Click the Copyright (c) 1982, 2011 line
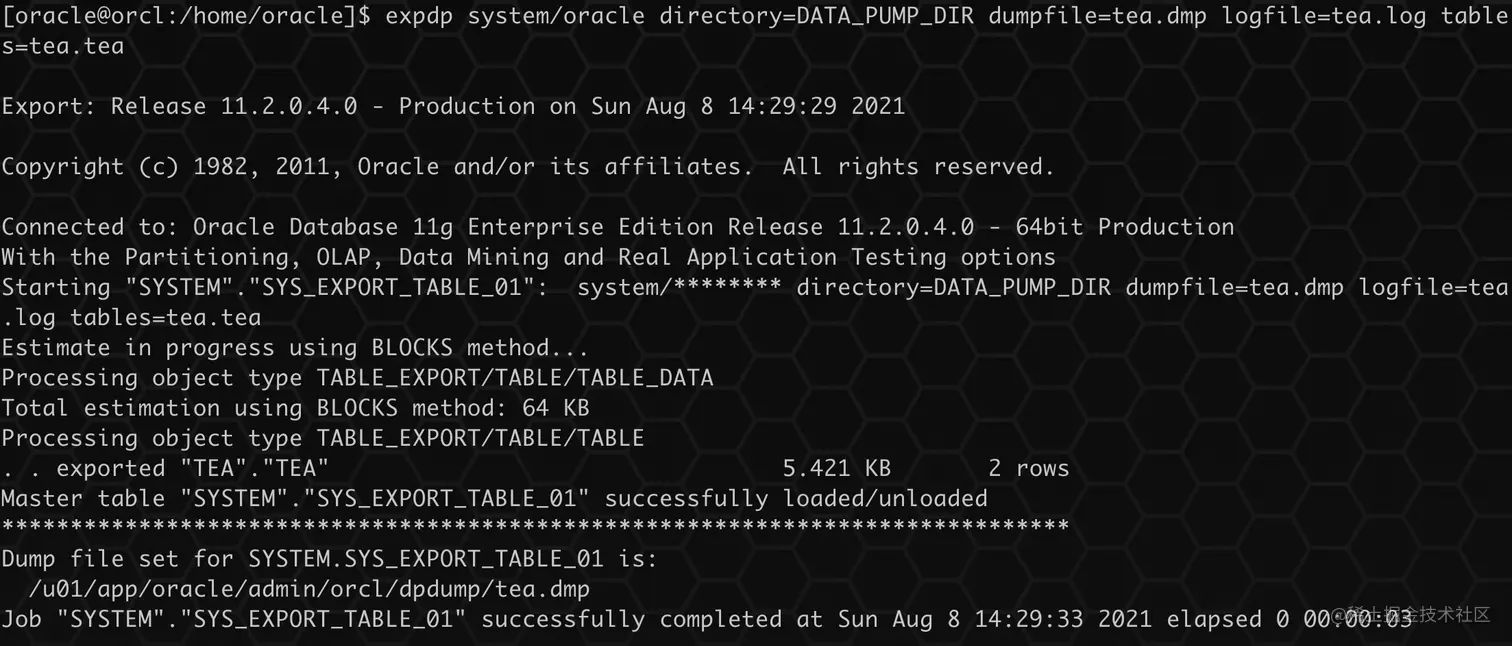This screenshot has height=646, width=1512. tap(528, 166)
